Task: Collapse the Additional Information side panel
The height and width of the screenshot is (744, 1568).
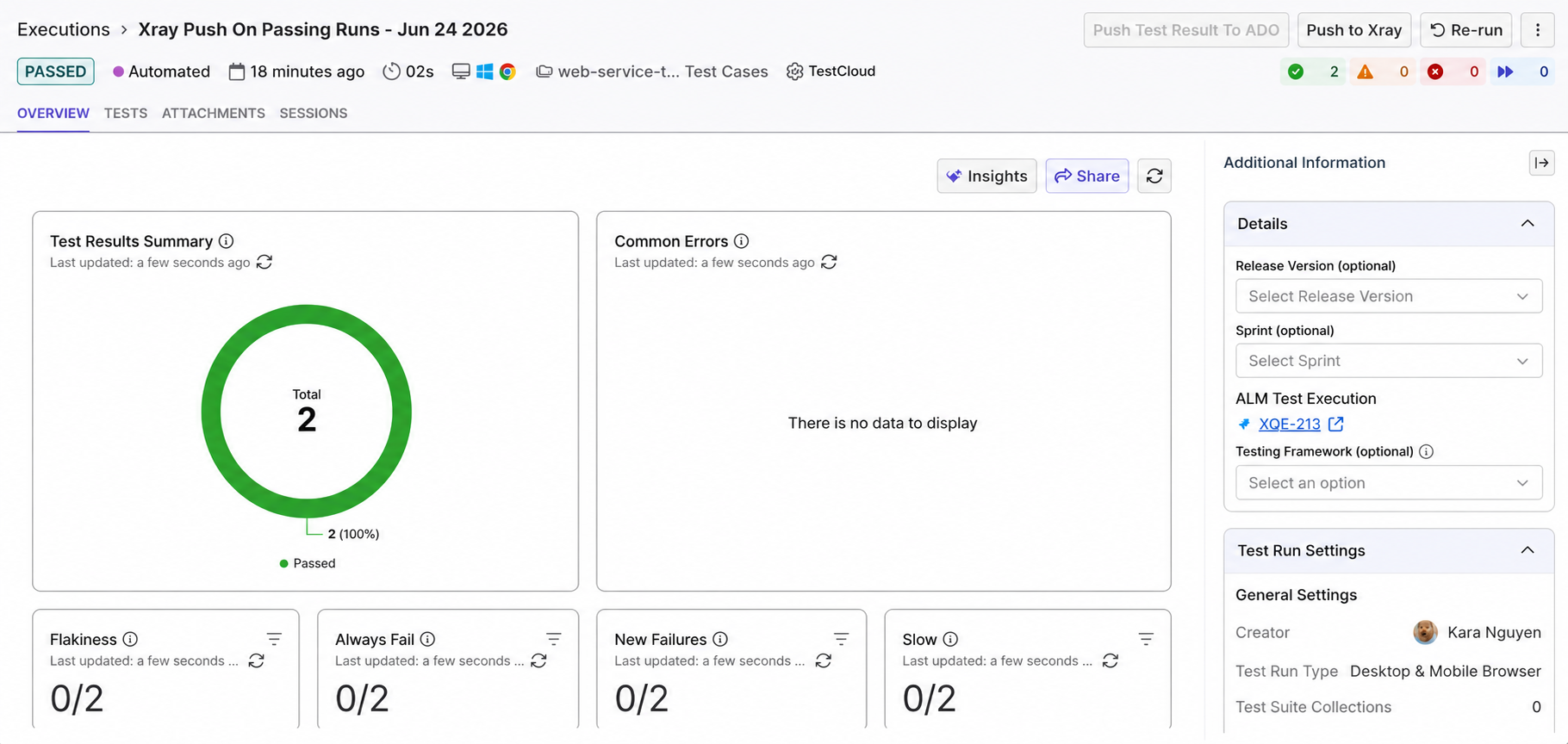Action: (1541, 163)
